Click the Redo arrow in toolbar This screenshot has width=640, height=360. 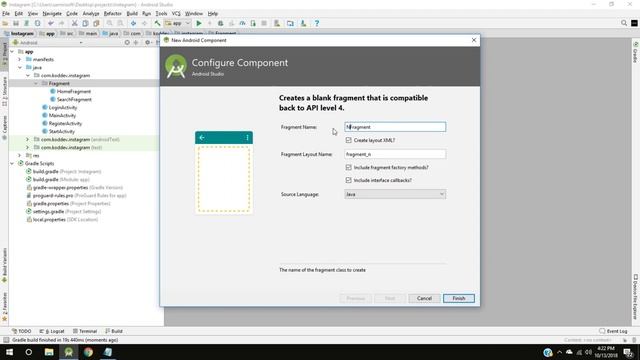click(62, 23)
